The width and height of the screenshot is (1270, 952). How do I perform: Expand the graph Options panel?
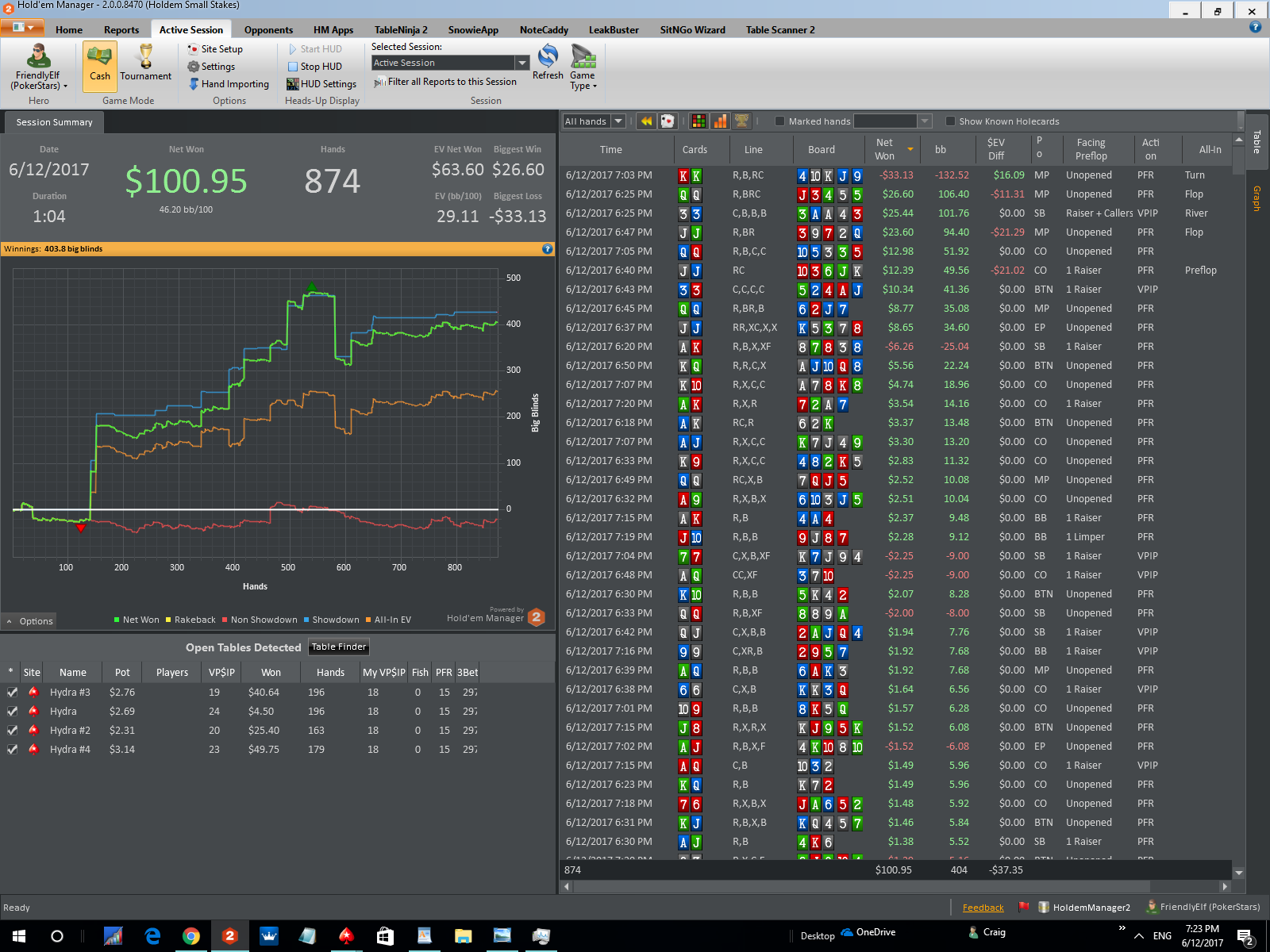click(x=30, y=621)
